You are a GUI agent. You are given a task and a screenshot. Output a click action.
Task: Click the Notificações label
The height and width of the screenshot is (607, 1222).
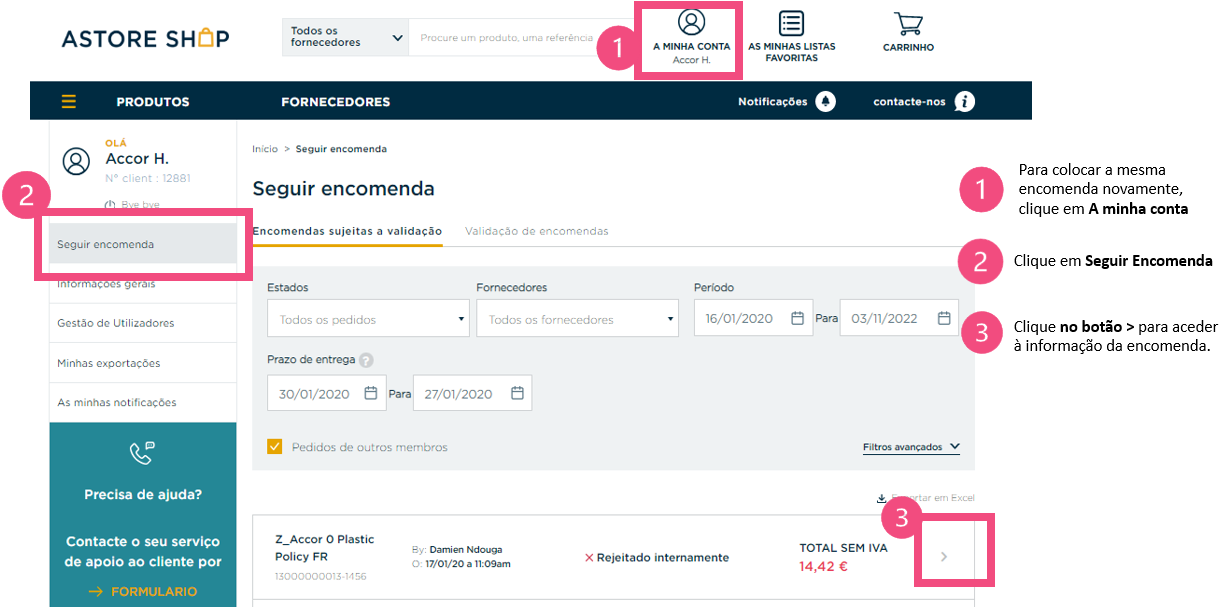tap(772, 101)
